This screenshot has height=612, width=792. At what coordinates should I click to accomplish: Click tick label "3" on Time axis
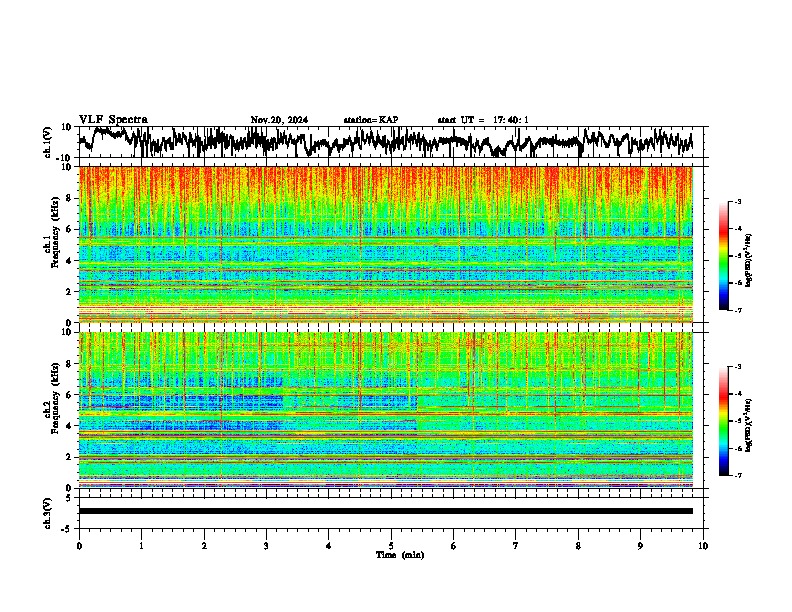pos(266,546)
